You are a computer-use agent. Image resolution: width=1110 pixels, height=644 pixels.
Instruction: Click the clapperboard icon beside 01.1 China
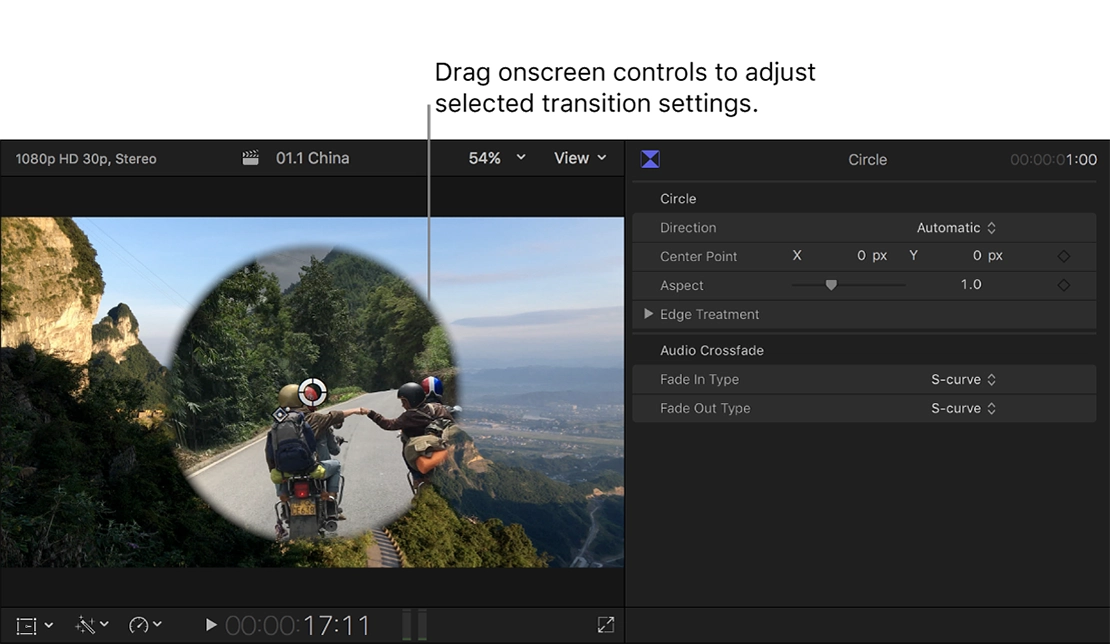pyautogui.click(x=251, y=158)
